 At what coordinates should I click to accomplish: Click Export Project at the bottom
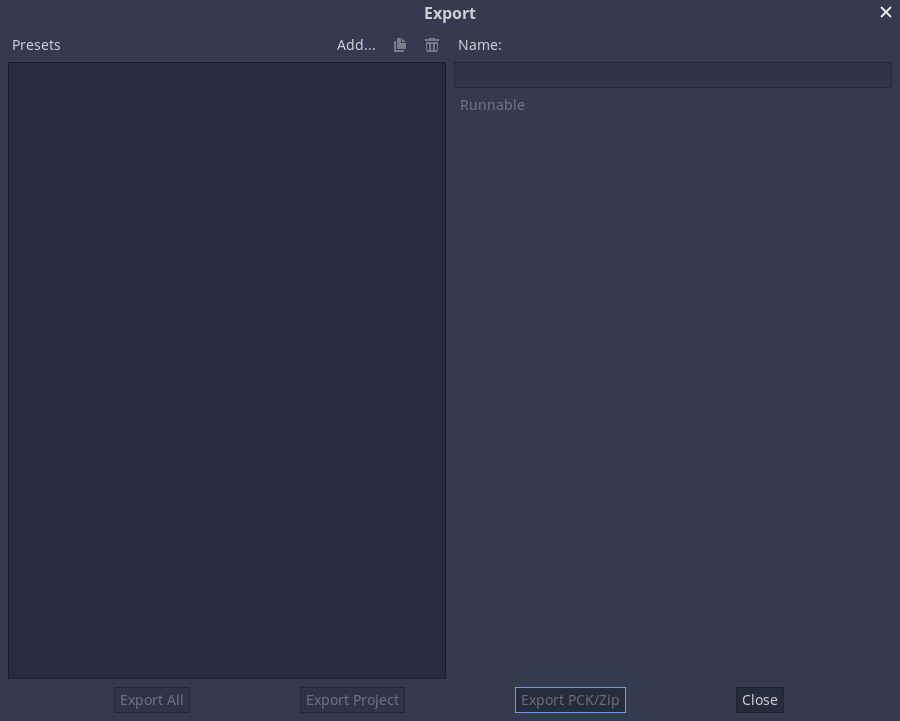click(x=352, y=700)
